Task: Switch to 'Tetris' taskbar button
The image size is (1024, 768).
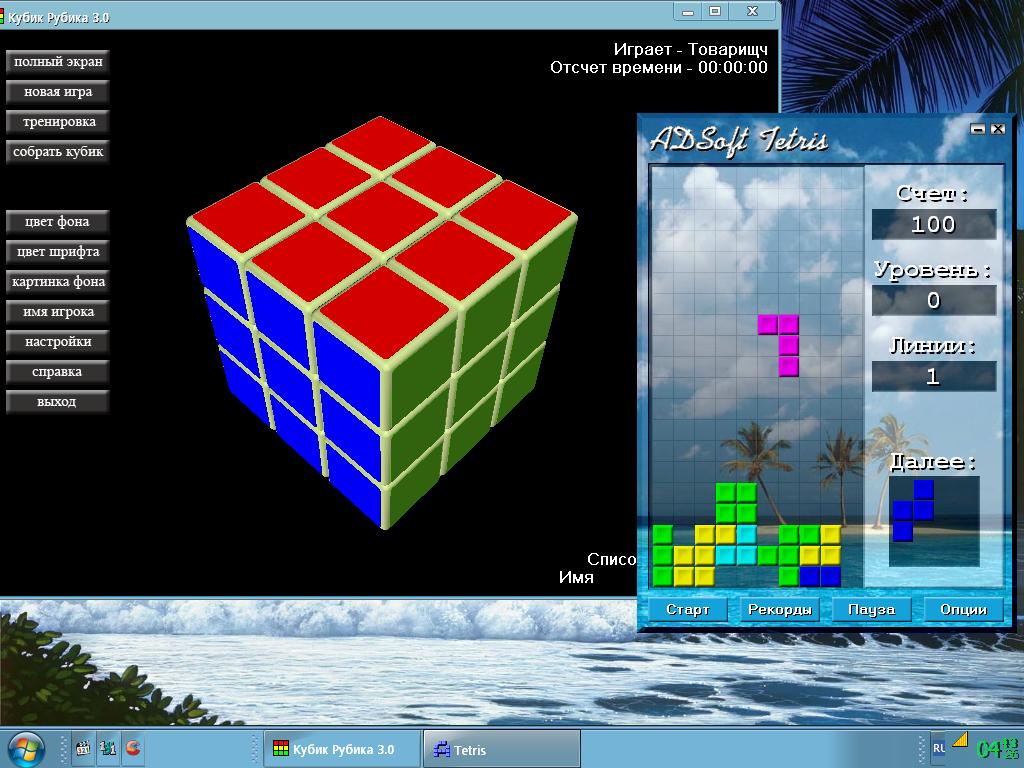Action: click(502, 749)
